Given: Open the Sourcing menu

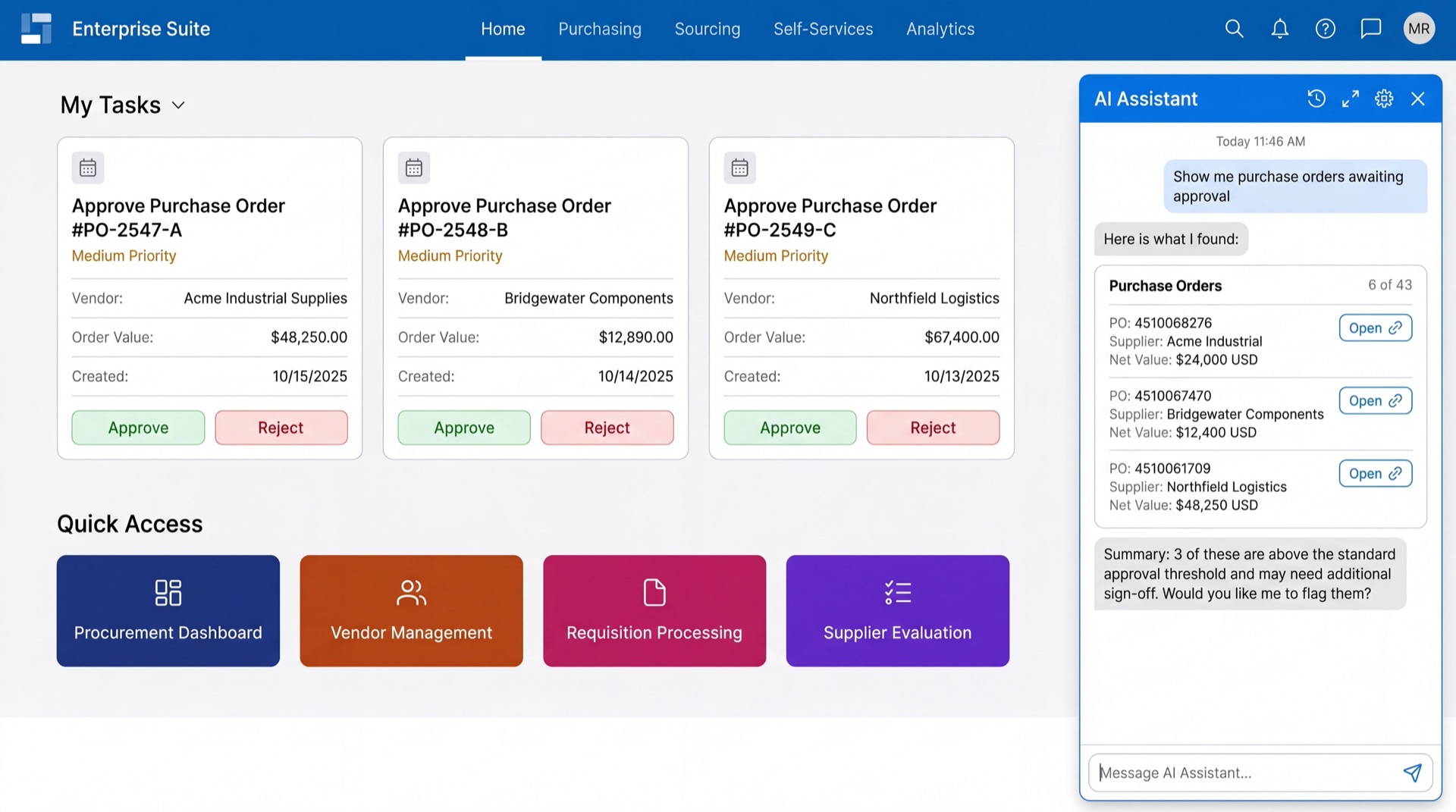Looking at the screenshot, I should tap(708, 29).
